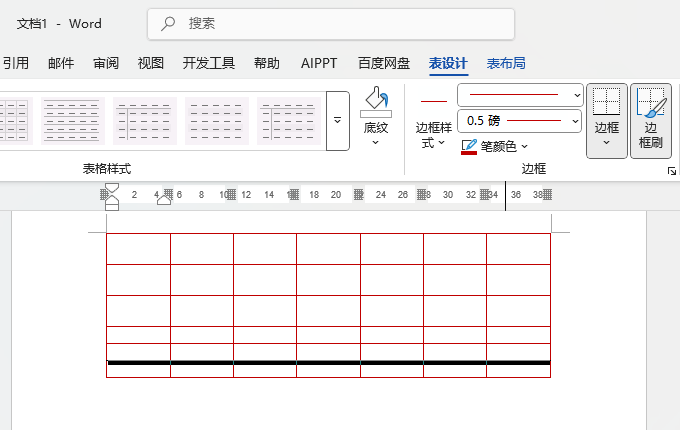The width and height of the screenshot is (680, 430).
Task: Open the 边框样式 border styles button
Action: point(434,123)
